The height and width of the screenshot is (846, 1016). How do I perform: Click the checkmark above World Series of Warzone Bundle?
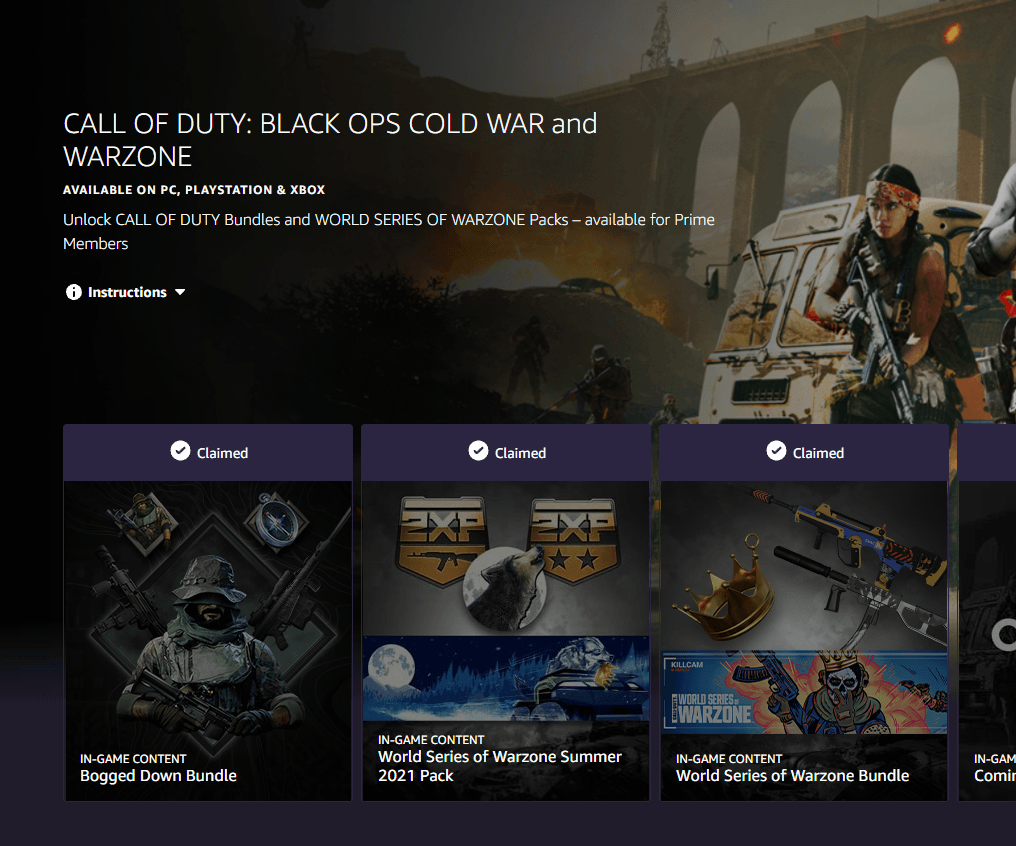coord(776,450)
